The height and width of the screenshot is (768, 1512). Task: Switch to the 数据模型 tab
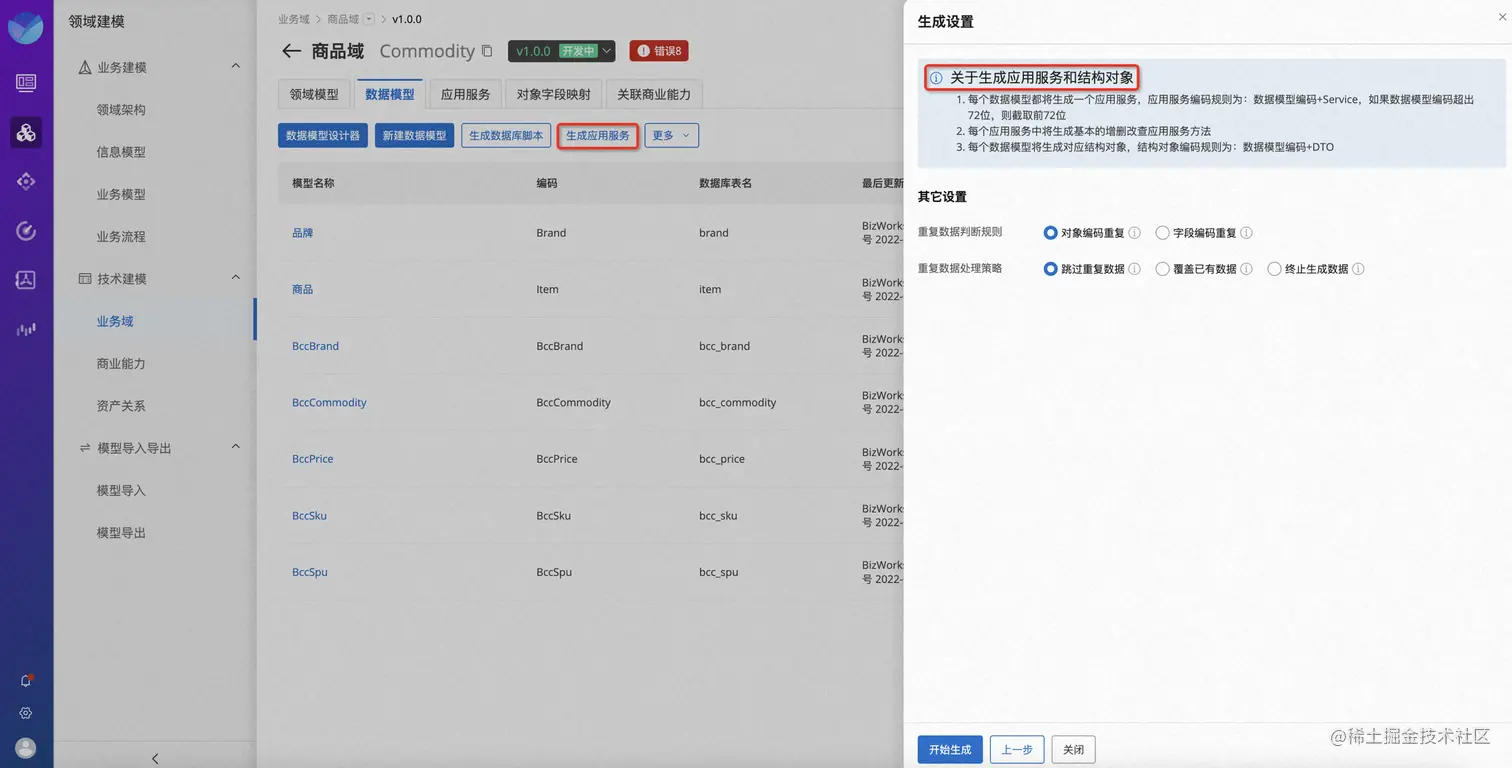[390, 95]
